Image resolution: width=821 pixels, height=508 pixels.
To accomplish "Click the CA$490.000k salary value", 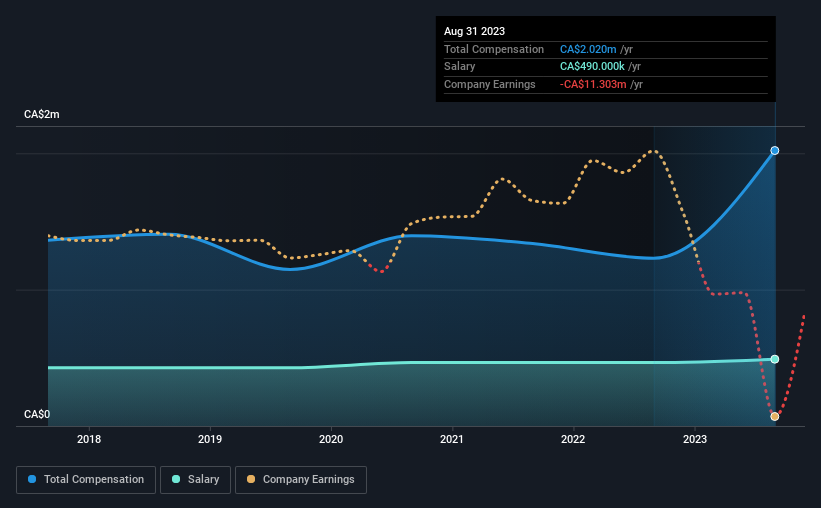I will pos(592,67).
